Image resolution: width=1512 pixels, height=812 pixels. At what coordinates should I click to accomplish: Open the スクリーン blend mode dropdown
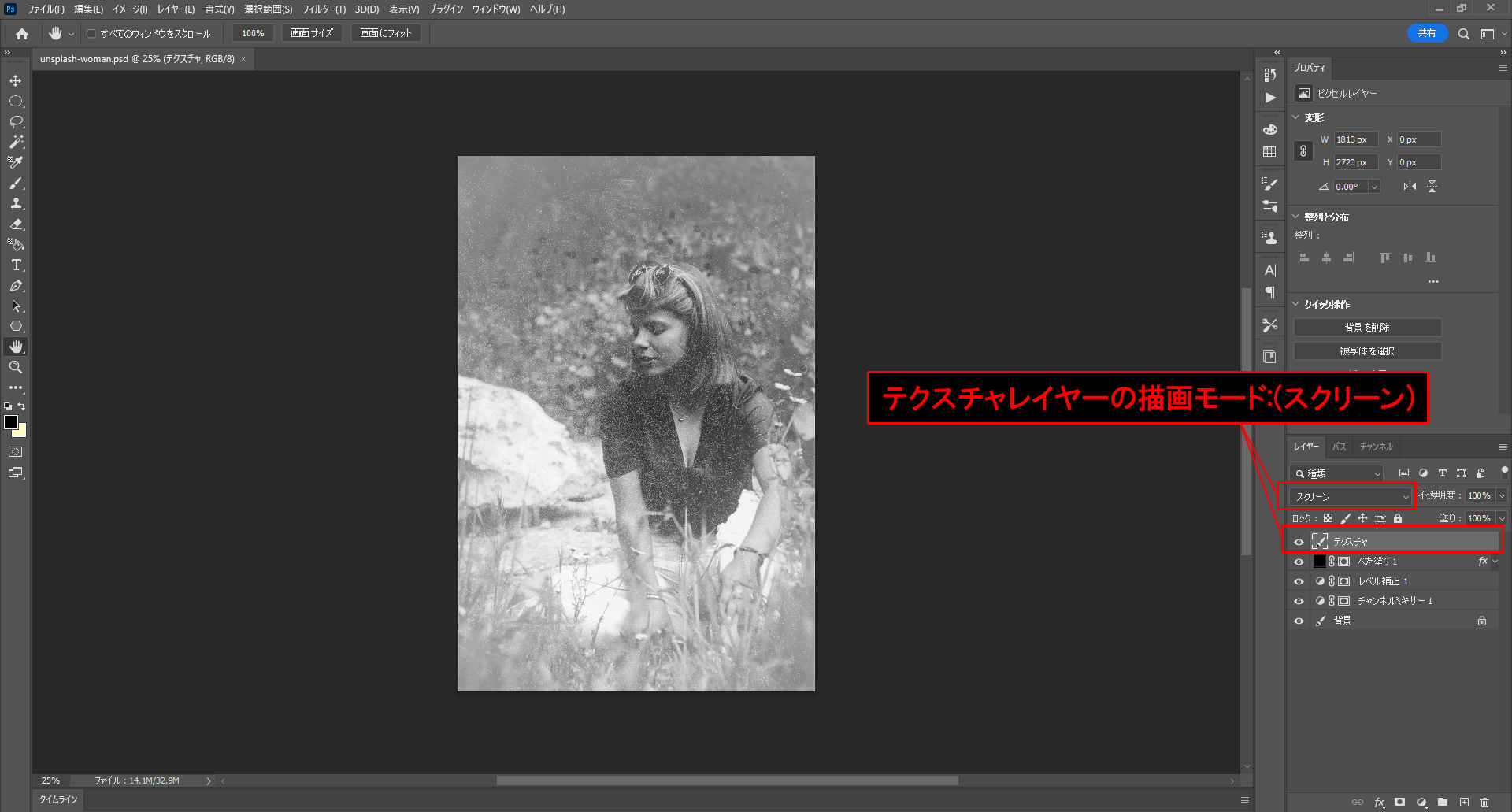1351,496
